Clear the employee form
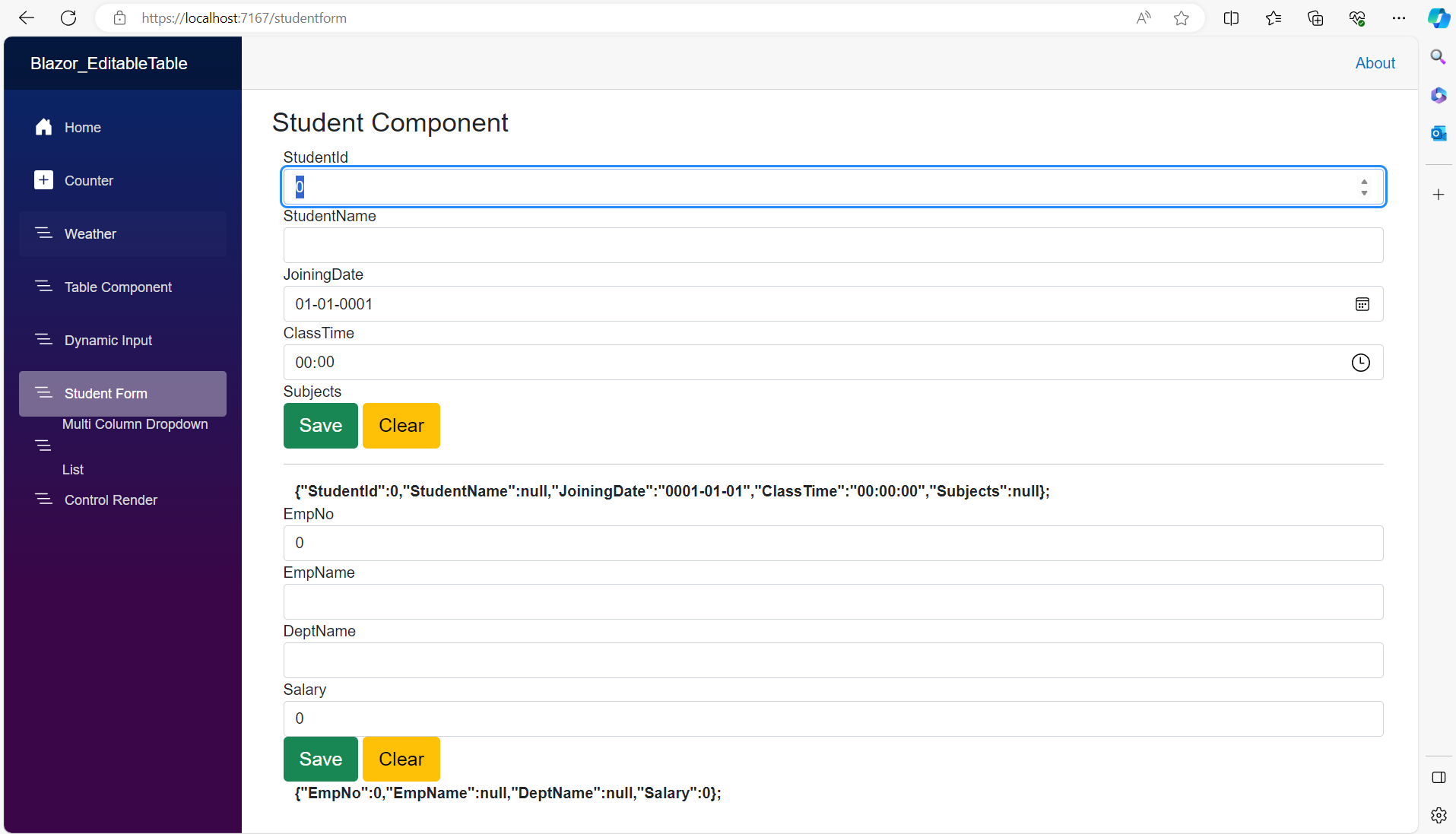The width and height of the screenshot is (1456, 834). (x=401, y=759)
